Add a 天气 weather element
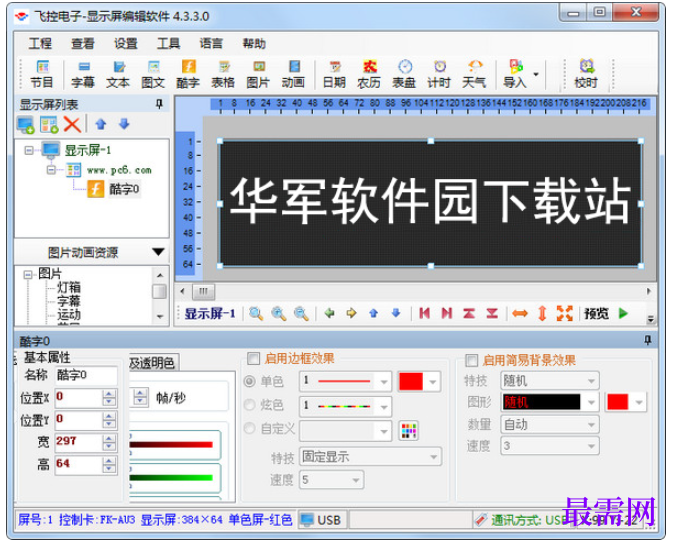This screenshot has height=543, width=674. click(x=475, y=74)
